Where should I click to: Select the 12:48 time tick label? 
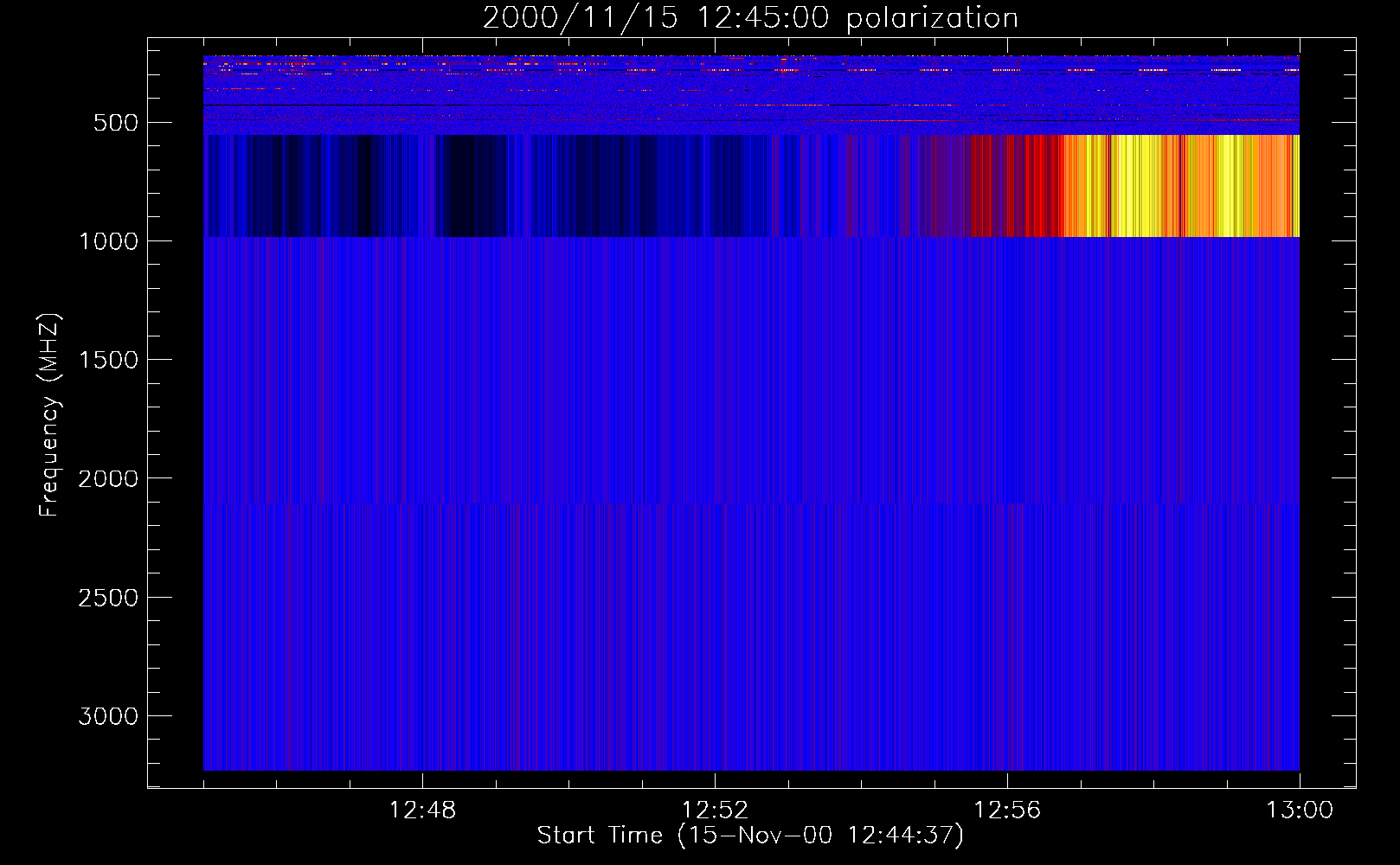pyautogui.click(x=422, y=811)
